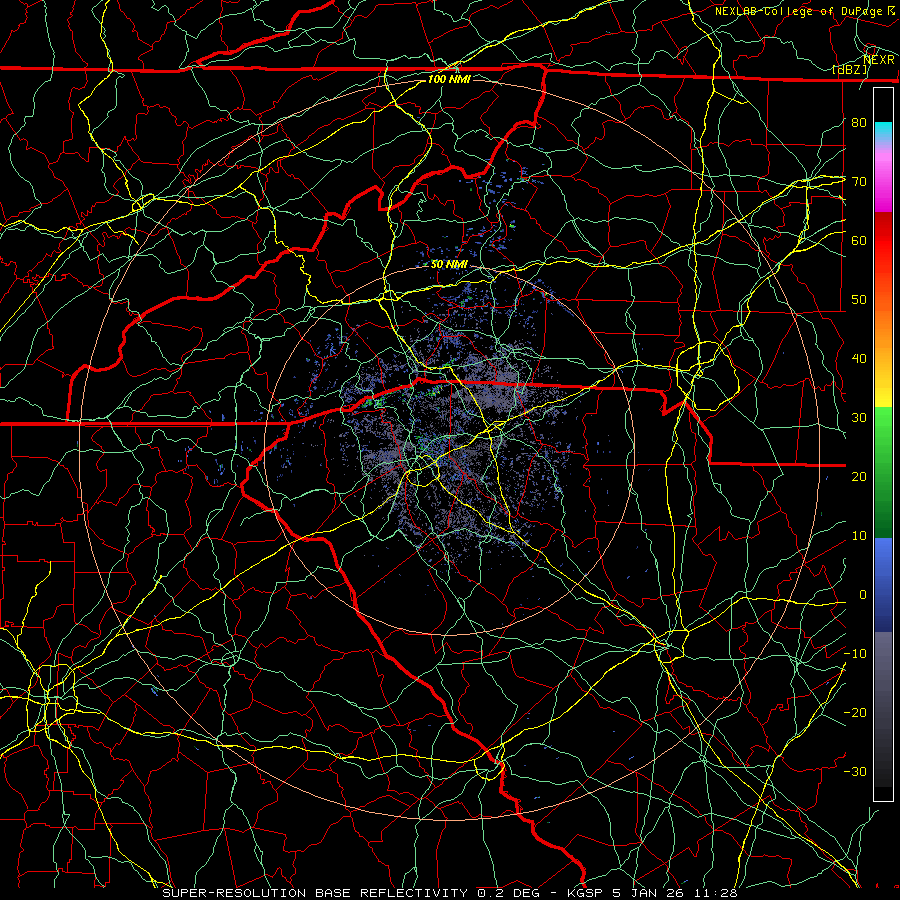The image size is (900, 900).
Task: Click the 100 NMI range ring label
Action: click(449, 79)
